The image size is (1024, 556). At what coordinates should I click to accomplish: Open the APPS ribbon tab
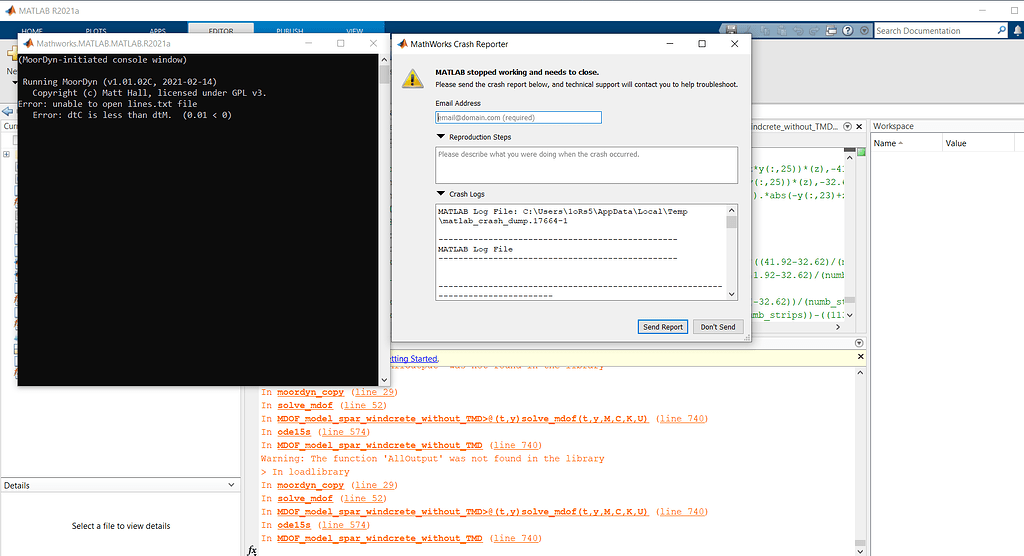(157, 31)
